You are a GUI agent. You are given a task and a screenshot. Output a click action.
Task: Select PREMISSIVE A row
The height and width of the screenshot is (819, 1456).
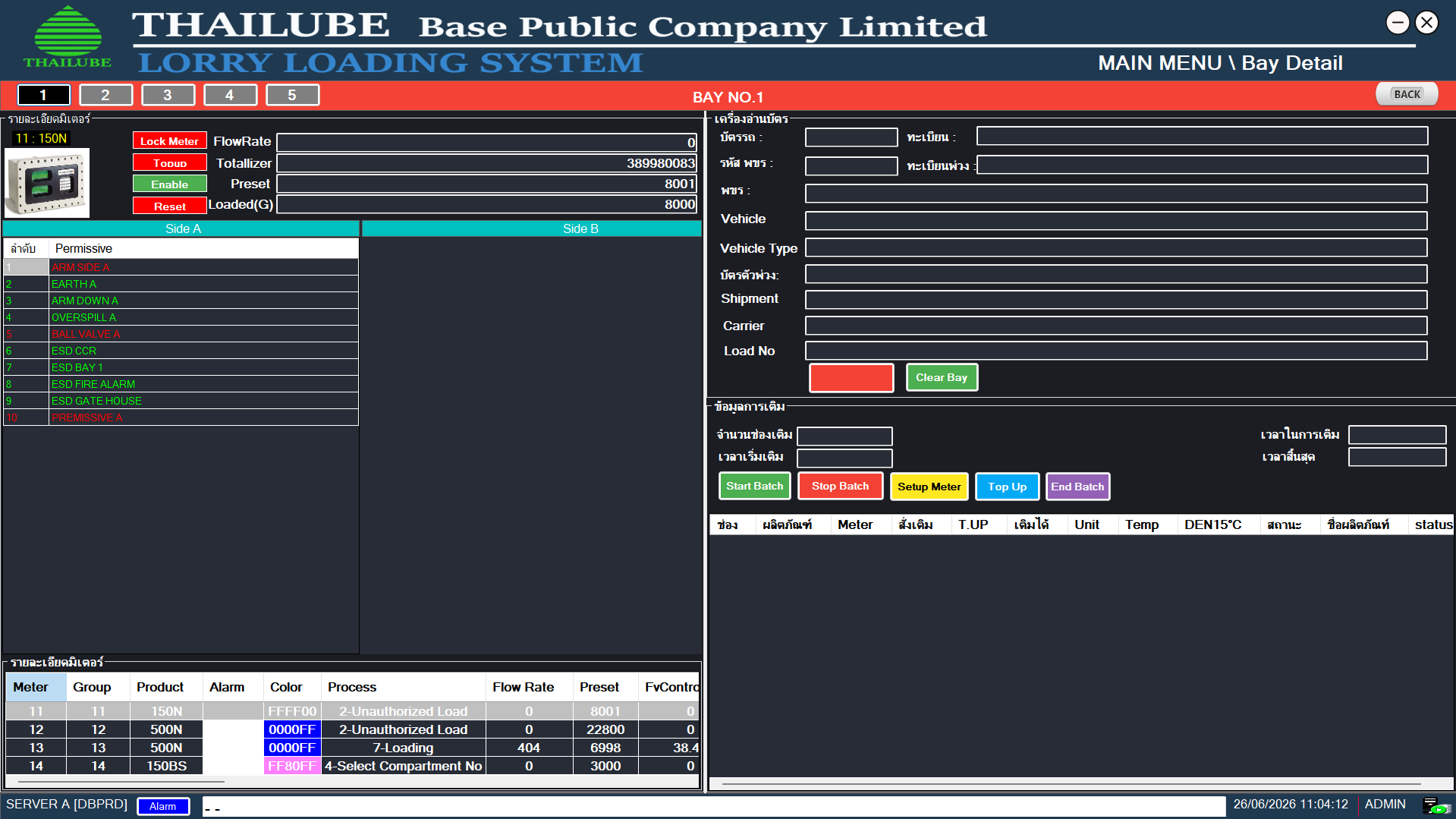[181, 417]
